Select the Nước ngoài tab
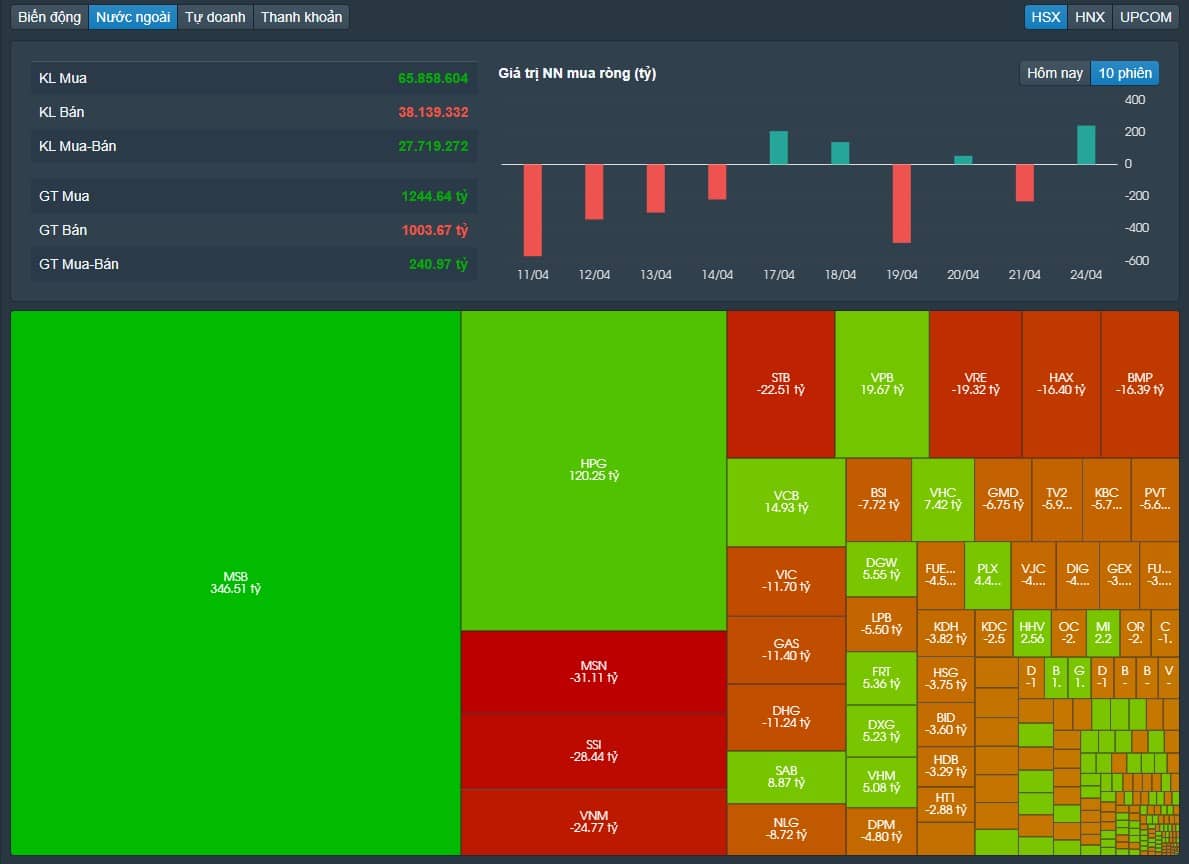 pos(133,17)
